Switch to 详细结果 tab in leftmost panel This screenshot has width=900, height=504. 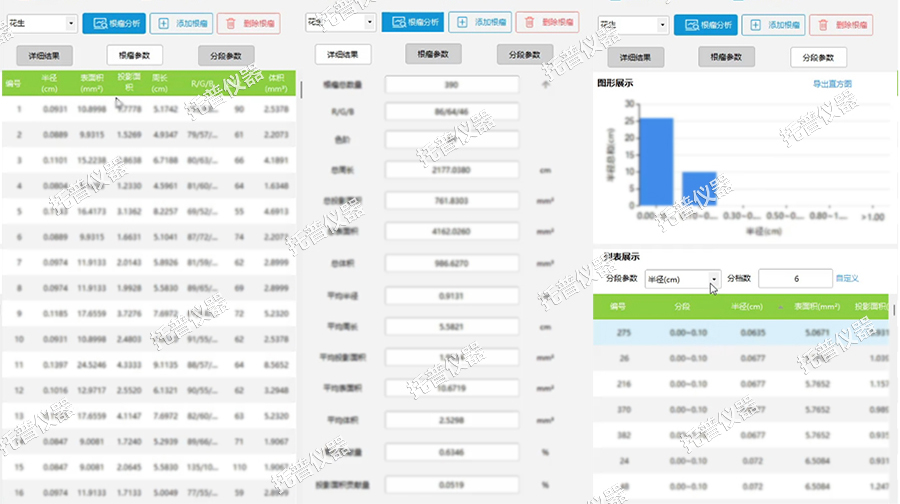point(42,56)
